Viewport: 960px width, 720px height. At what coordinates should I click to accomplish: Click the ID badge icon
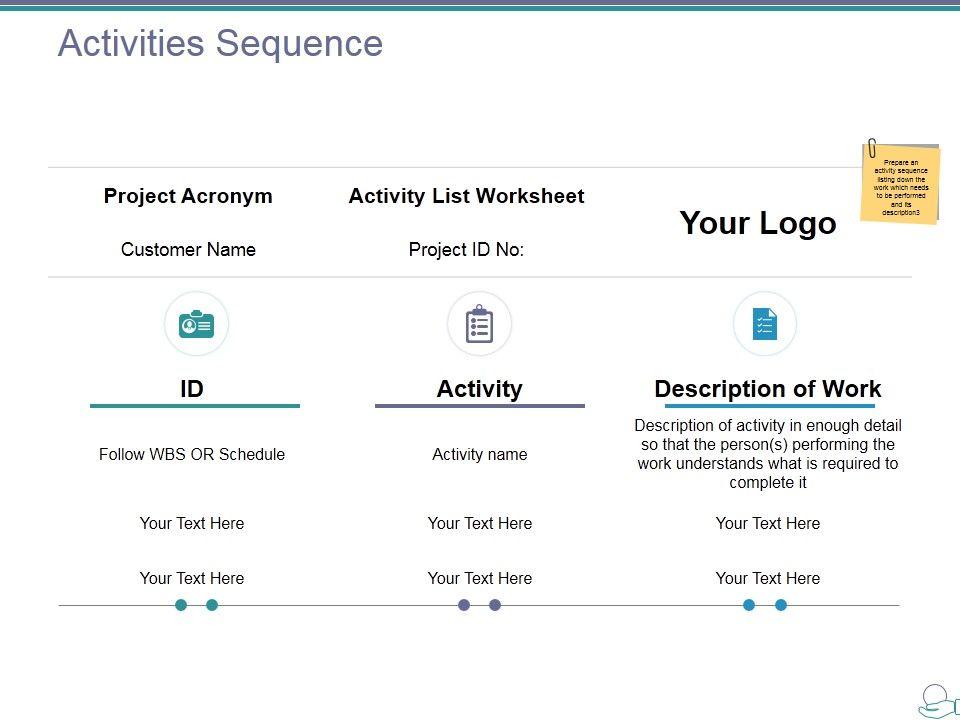pyautogui.click(x=196, y=324)
